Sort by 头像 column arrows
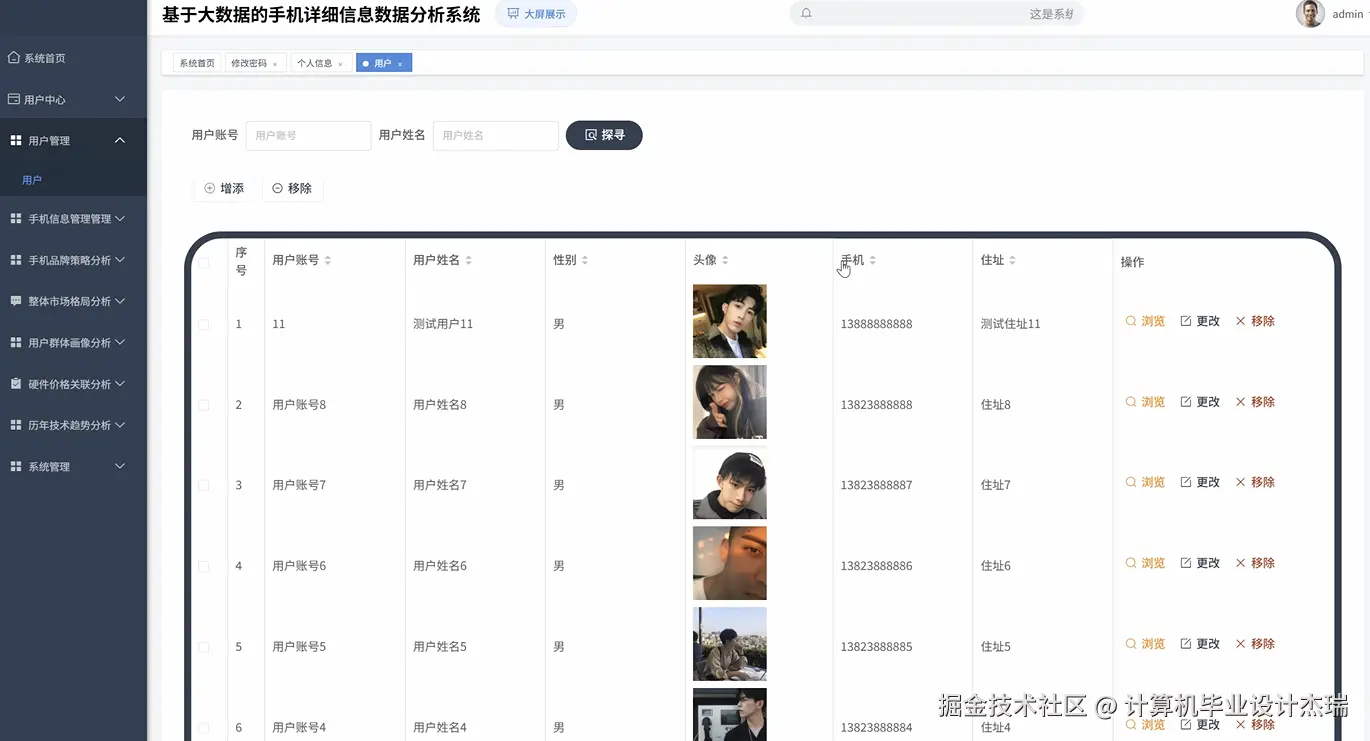The height and width of the screenshot is (741, 1370). (725, 260)
